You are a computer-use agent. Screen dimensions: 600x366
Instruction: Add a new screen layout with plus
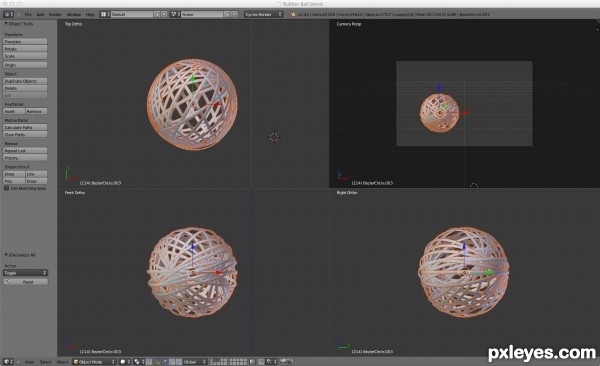pos(157,14)
